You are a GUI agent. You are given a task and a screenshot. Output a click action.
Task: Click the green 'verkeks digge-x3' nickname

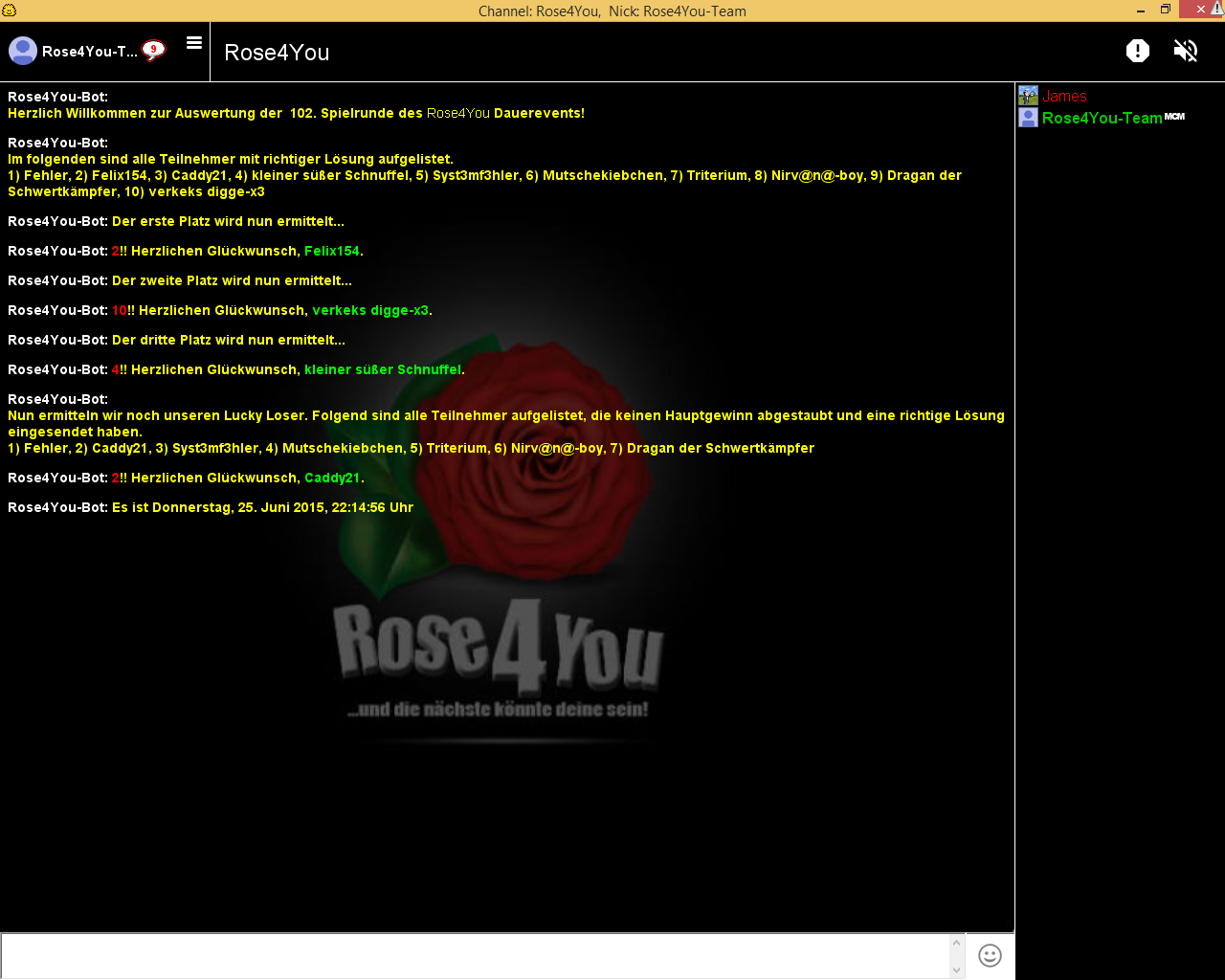[370, 311]
